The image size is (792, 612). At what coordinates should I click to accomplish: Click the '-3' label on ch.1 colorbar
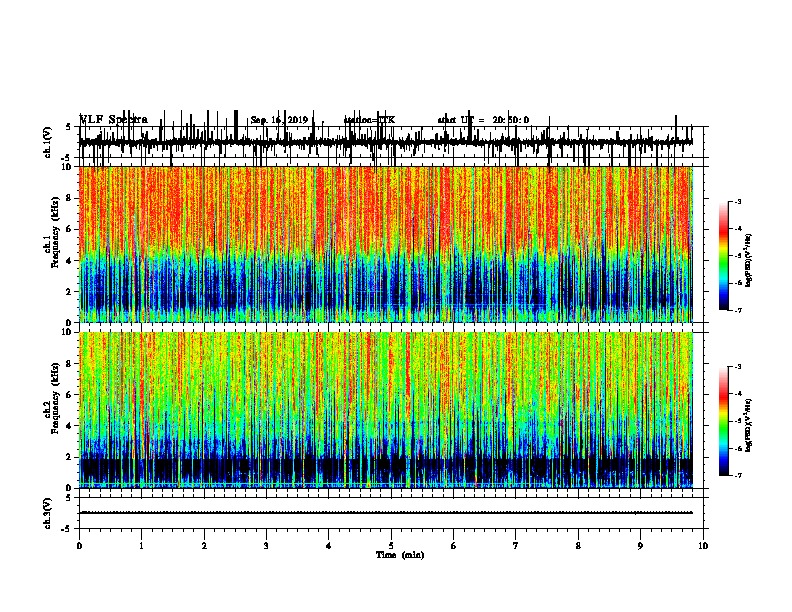pos(737,201)
